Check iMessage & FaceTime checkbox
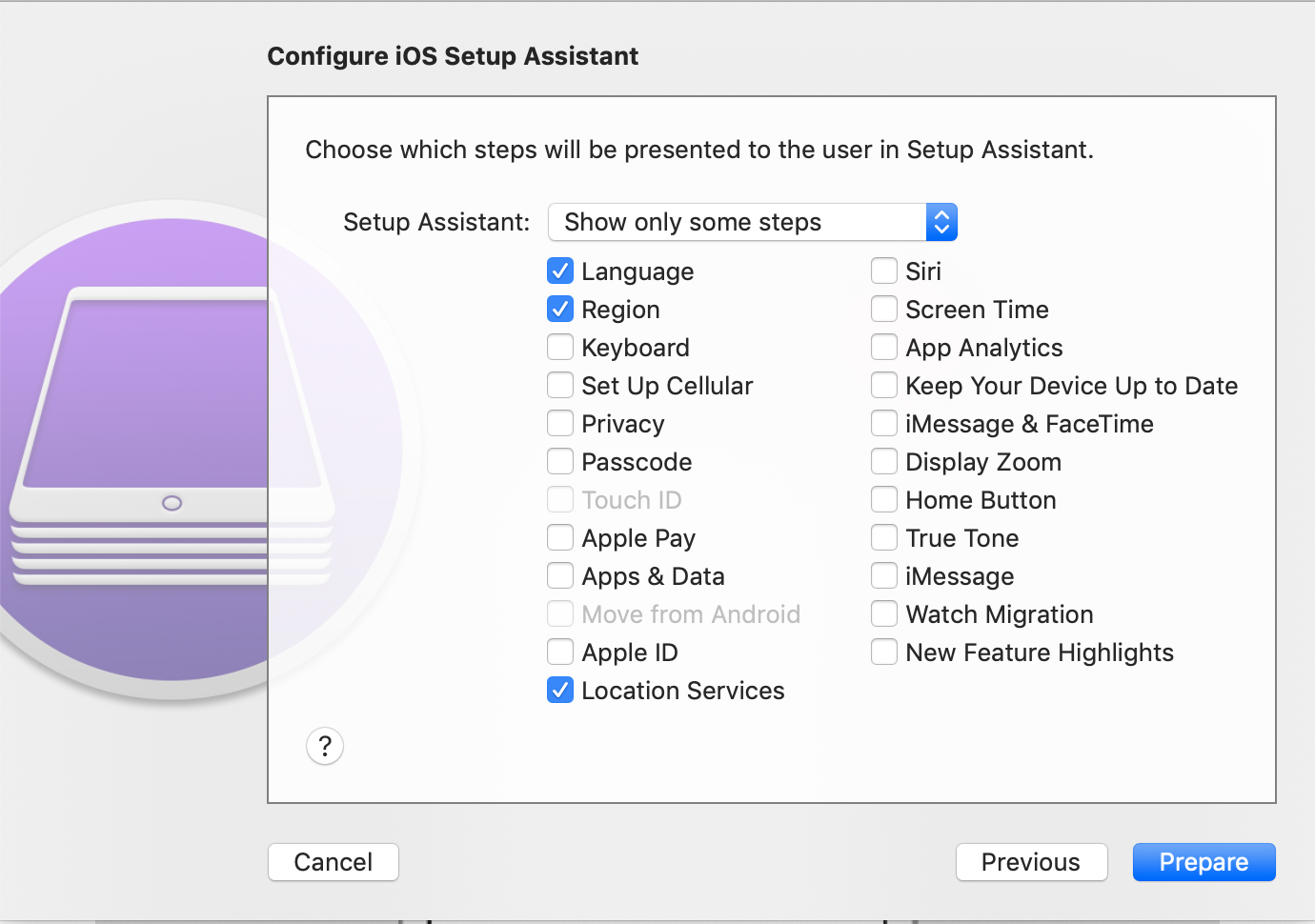 (x=884, y=424)
